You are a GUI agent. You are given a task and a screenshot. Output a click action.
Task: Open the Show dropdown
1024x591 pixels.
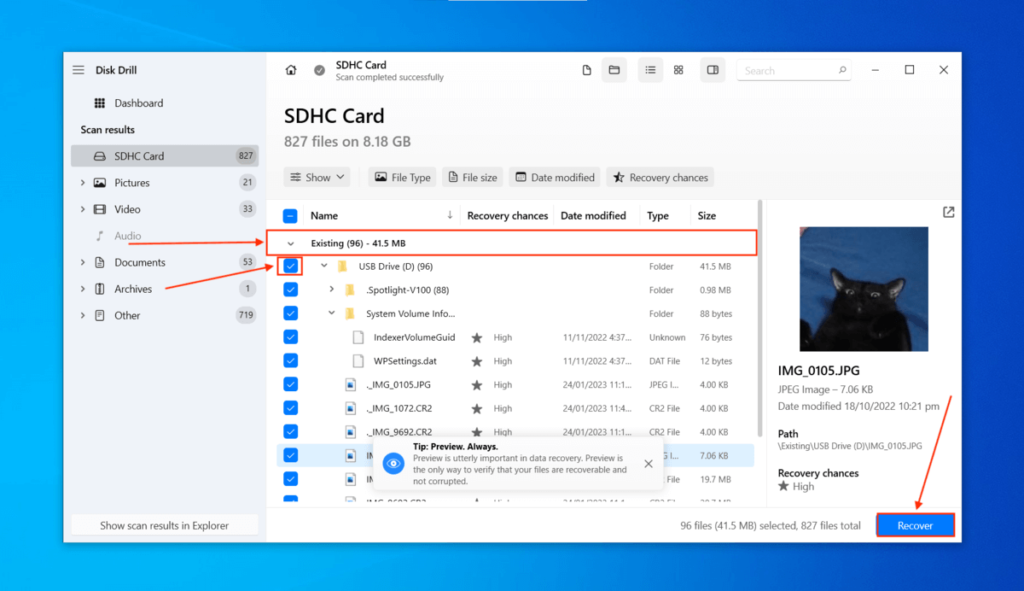click(317, 177)
